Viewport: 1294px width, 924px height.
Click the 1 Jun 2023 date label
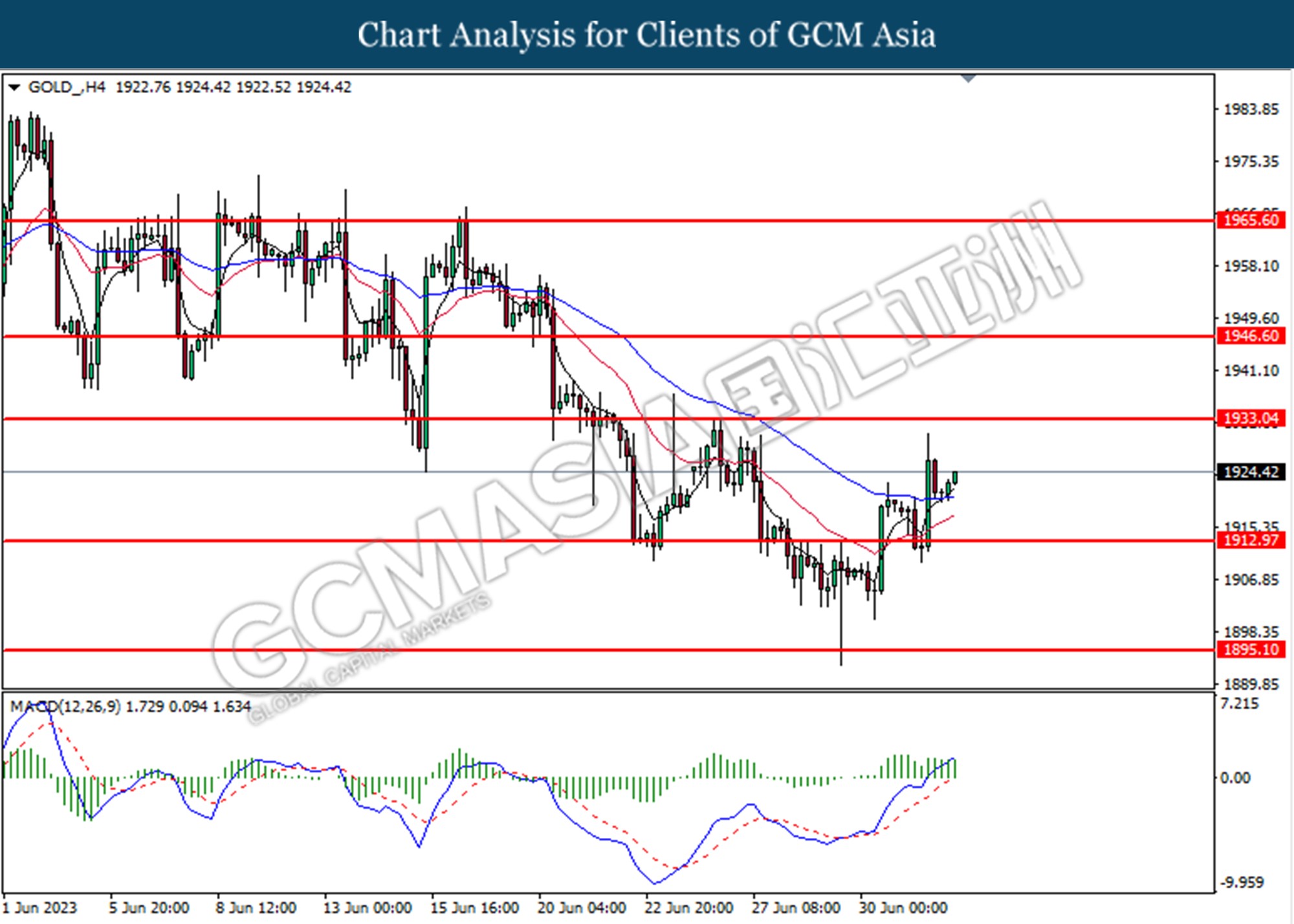(40, 908)
